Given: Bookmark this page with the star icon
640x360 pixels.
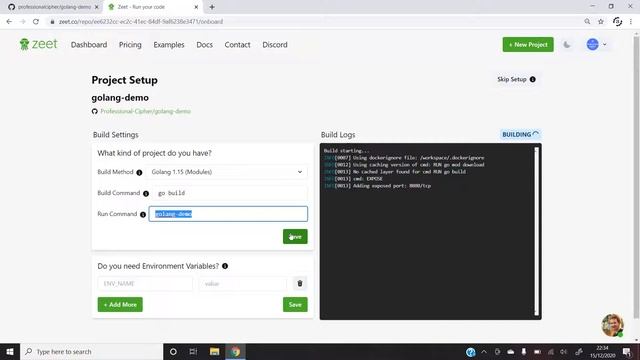Looking at the screenshot, I should (601, 22).
